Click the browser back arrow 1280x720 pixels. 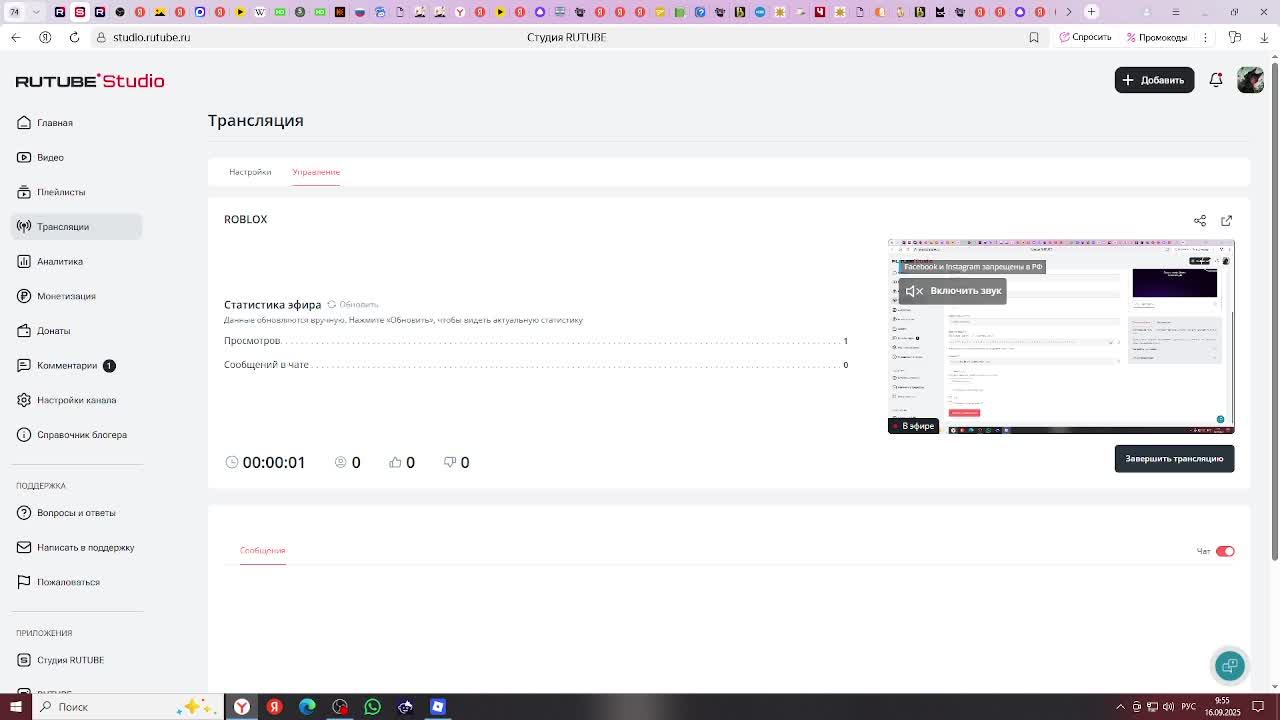pos(15,37)
